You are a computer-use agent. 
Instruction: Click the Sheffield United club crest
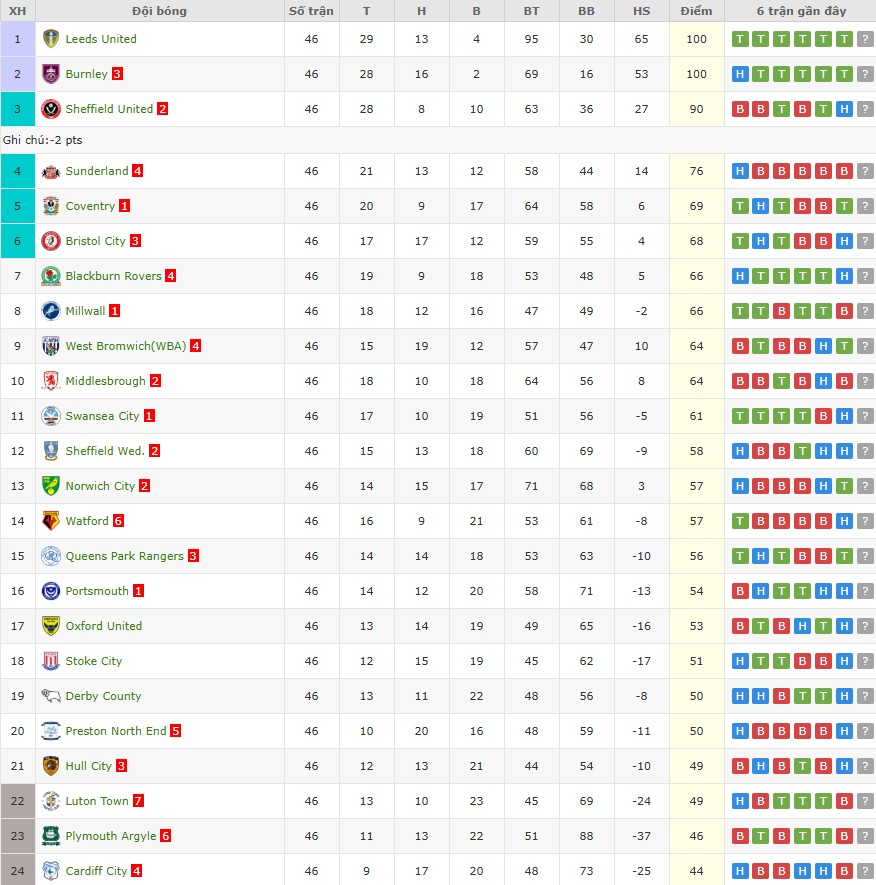click(x=51, y=109)
